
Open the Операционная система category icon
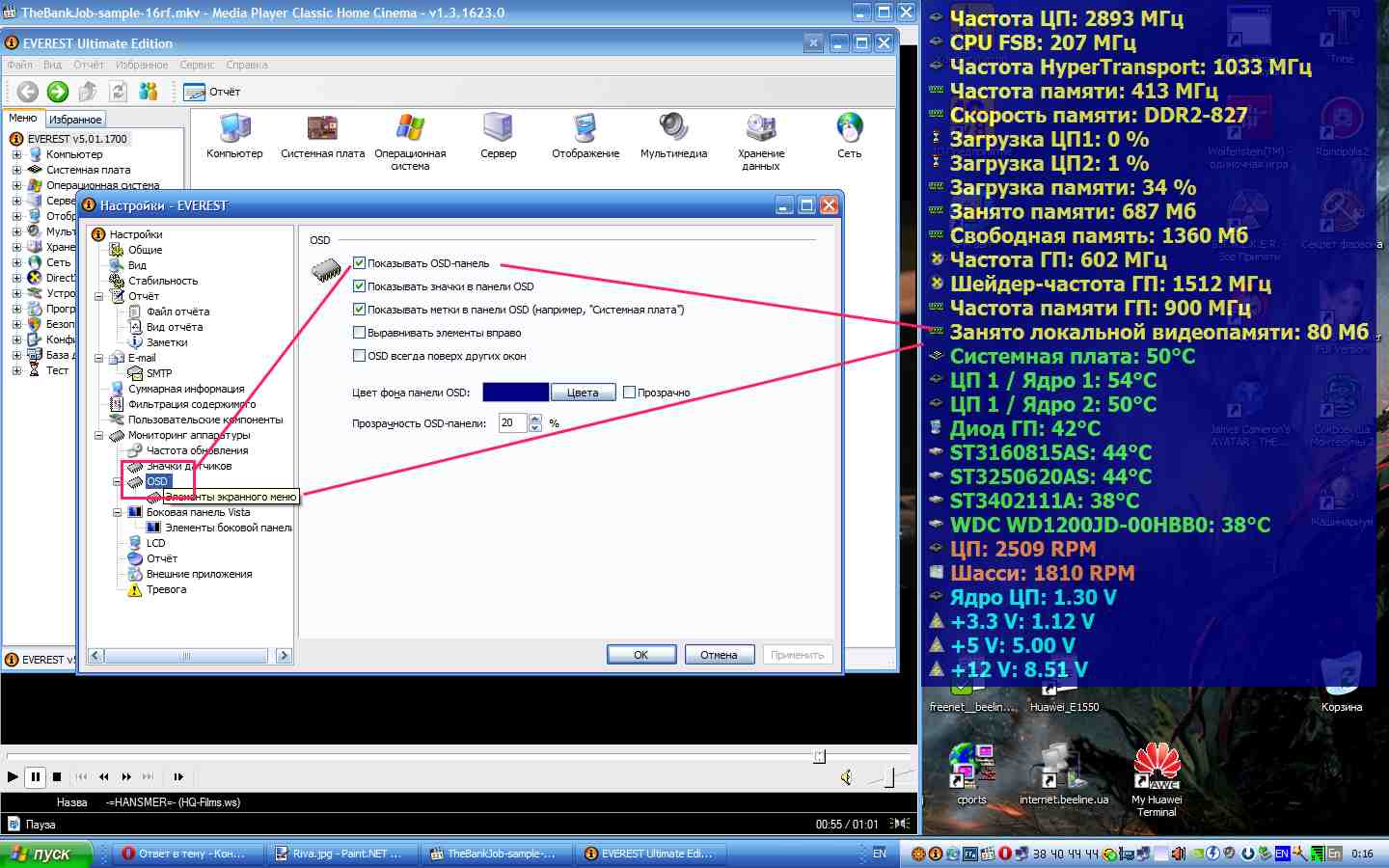pos(410,142)
